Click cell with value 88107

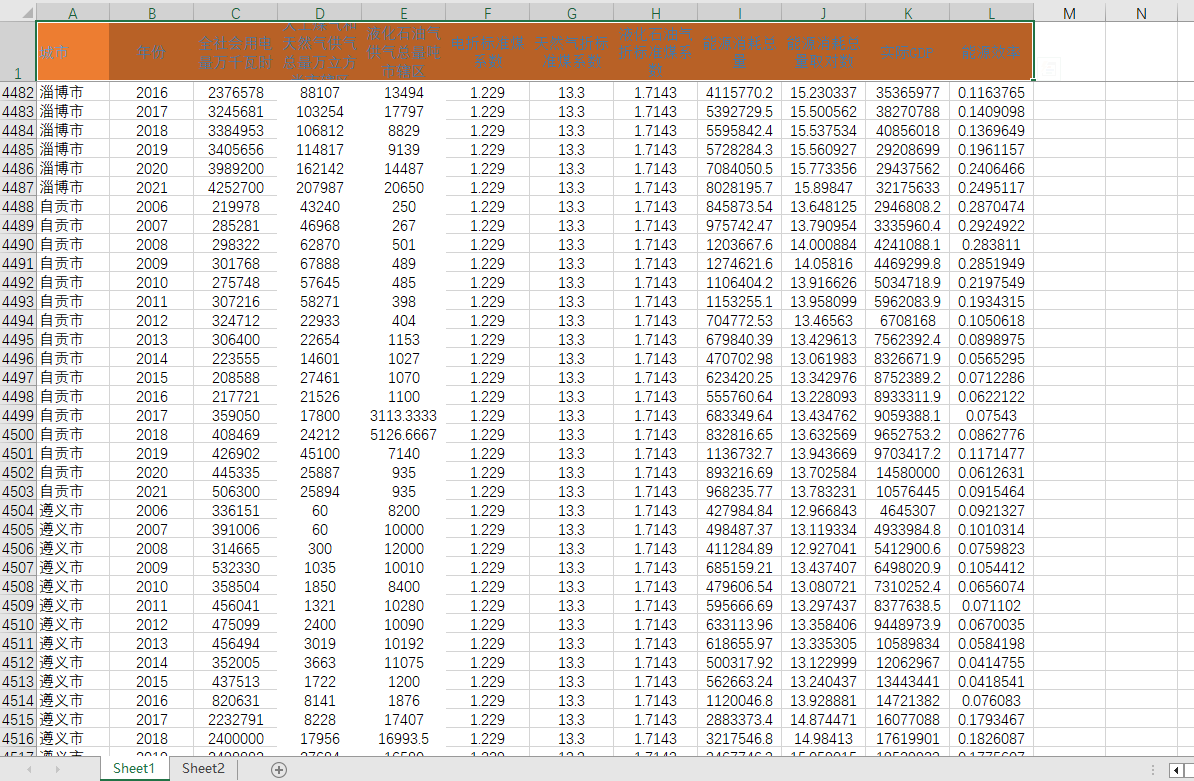pyautogui.click(x=320, y=92)
